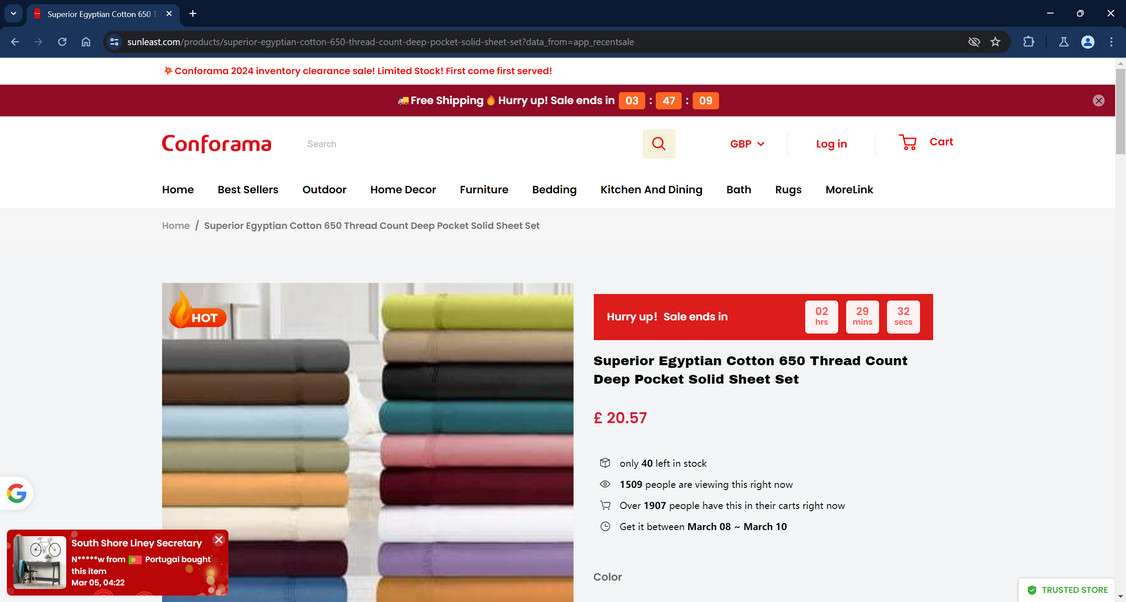Click the inventory clearance sale announcement

tap(358, 71)
